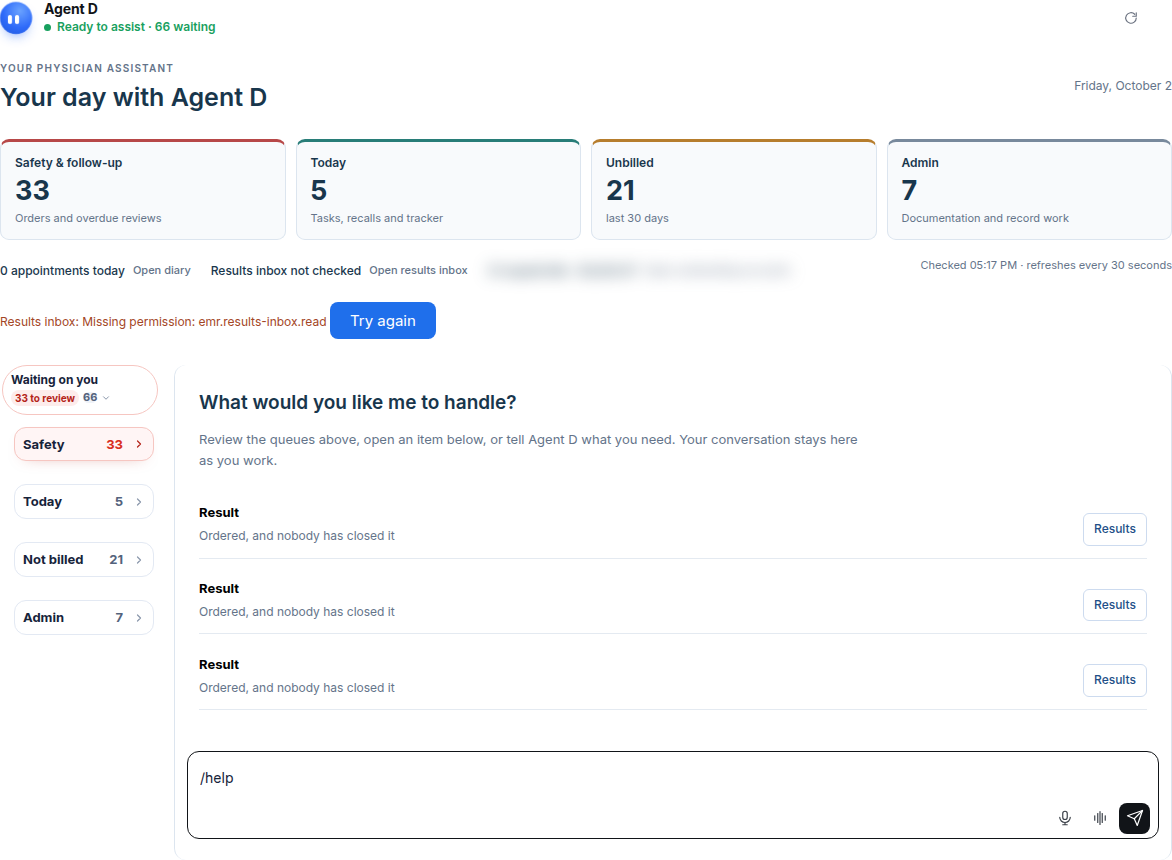
Task: Click the refresh icon in the header
Action: 1131,18
